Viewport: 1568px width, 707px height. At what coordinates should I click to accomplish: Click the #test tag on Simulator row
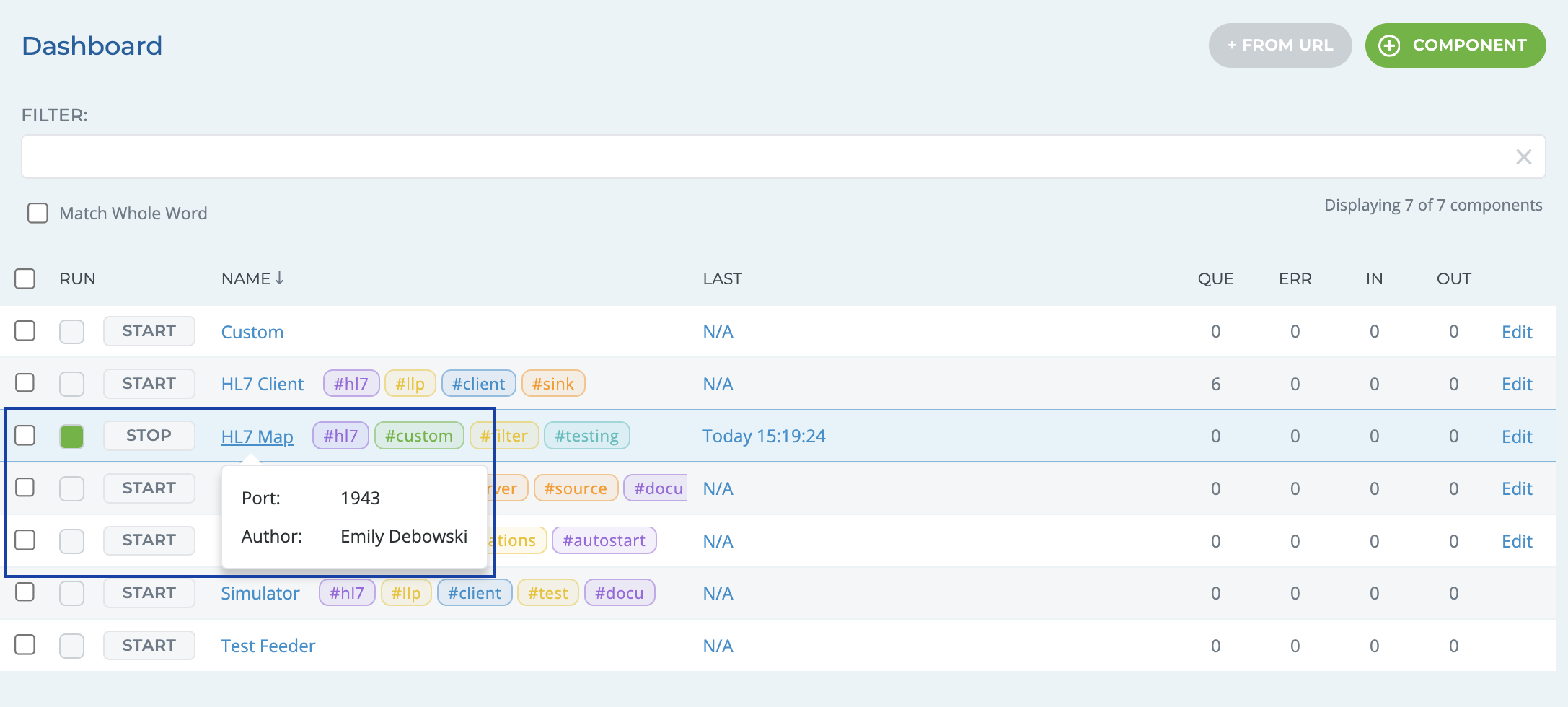tap(547, 593)
